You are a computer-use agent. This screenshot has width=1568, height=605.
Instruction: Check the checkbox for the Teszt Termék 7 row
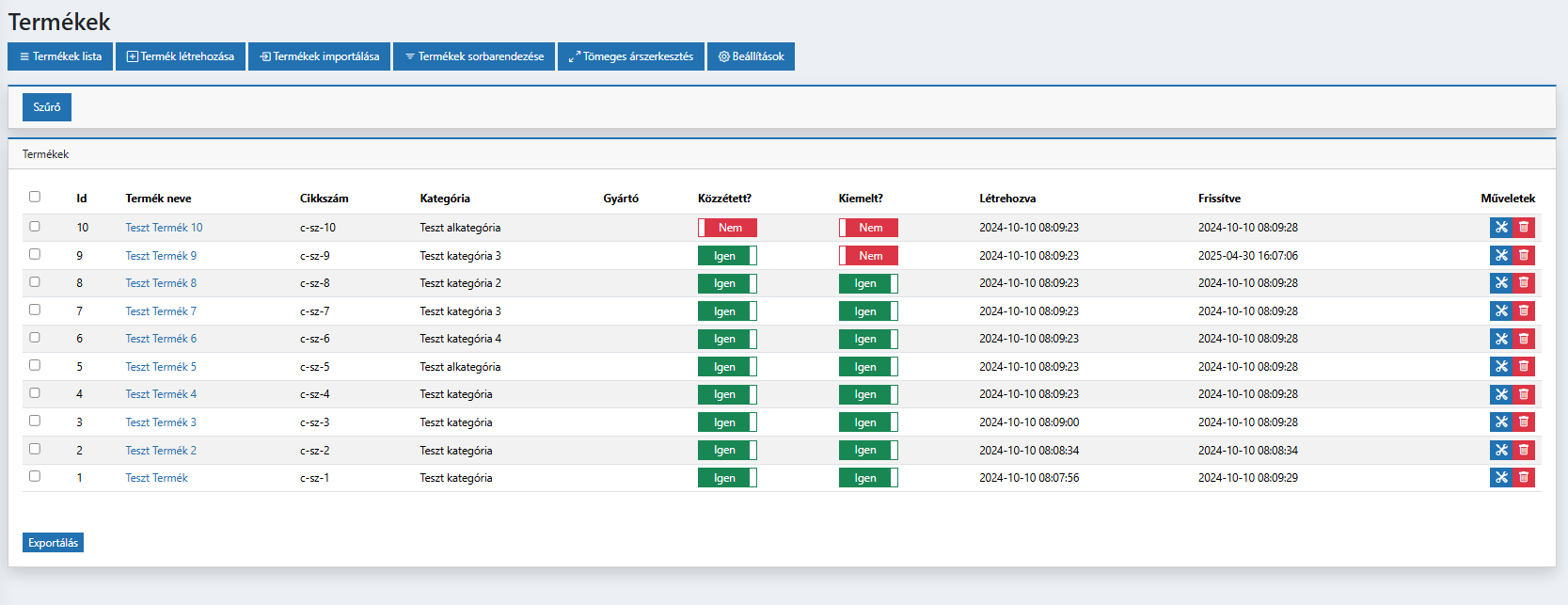tap(35, 310)
